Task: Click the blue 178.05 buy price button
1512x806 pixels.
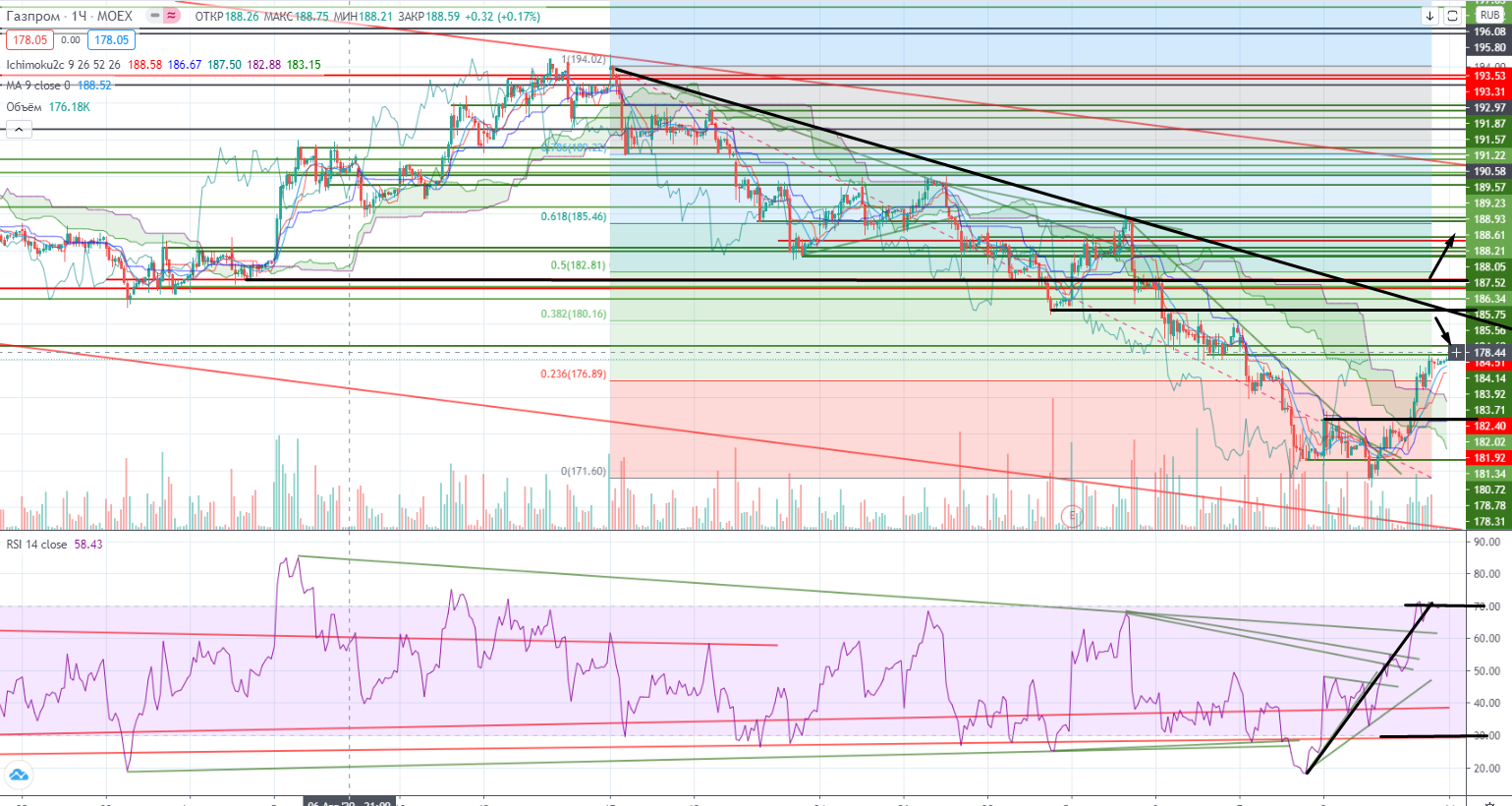Action: pos(111,40)
